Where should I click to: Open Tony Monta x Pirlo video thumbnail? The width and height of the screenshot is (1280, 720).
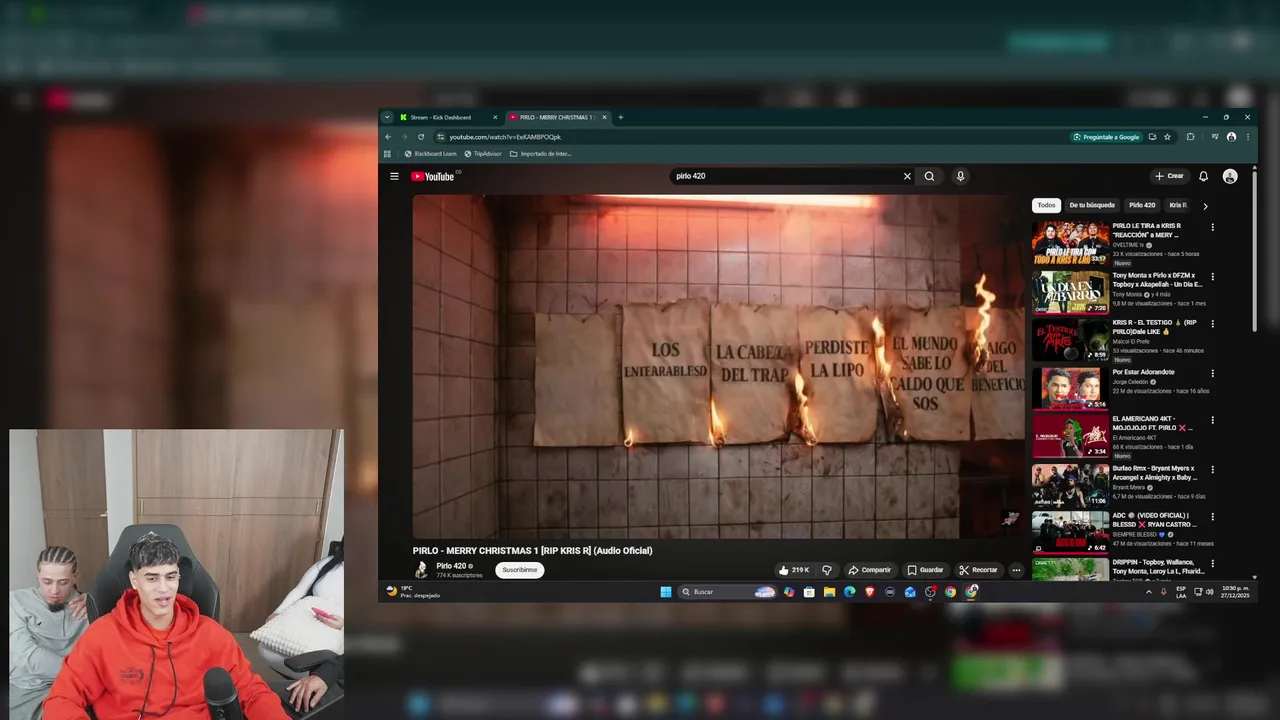(1070, 291)
